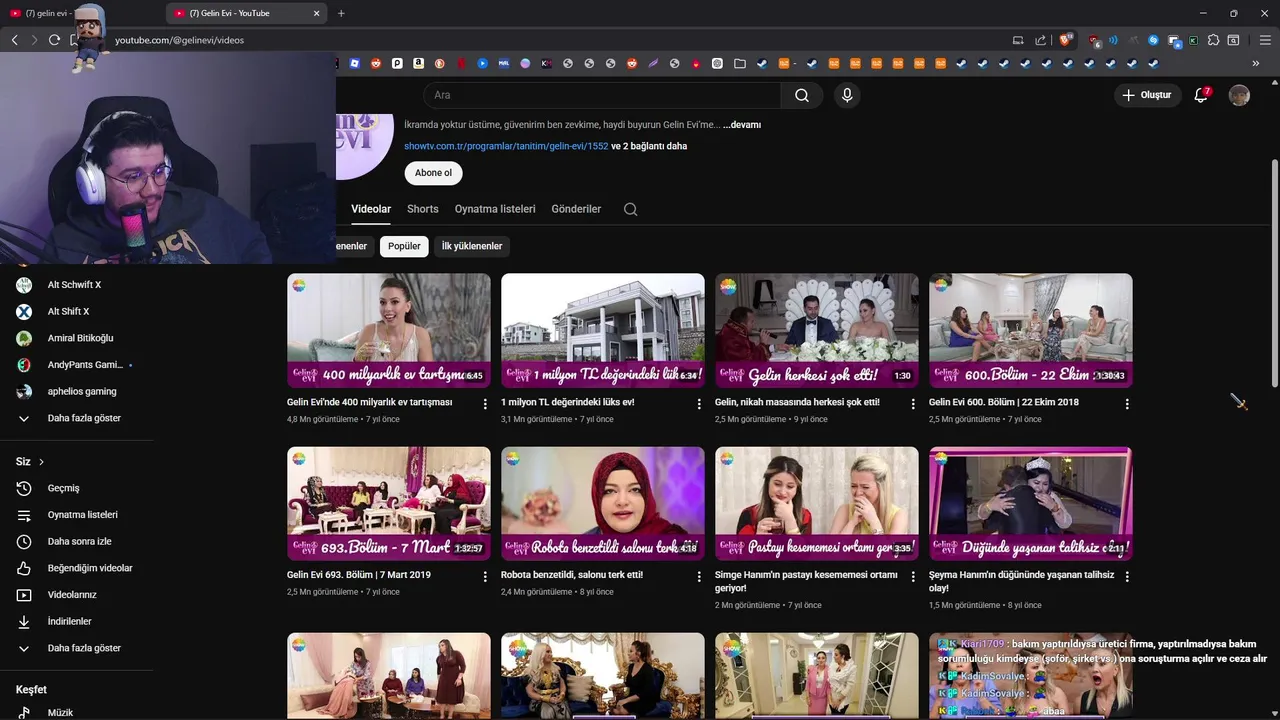Open 'Gelin Evi 600. Bölüm | 22 Ekim 2018' title
1280x720 pixels.
tap(1004, 402)
